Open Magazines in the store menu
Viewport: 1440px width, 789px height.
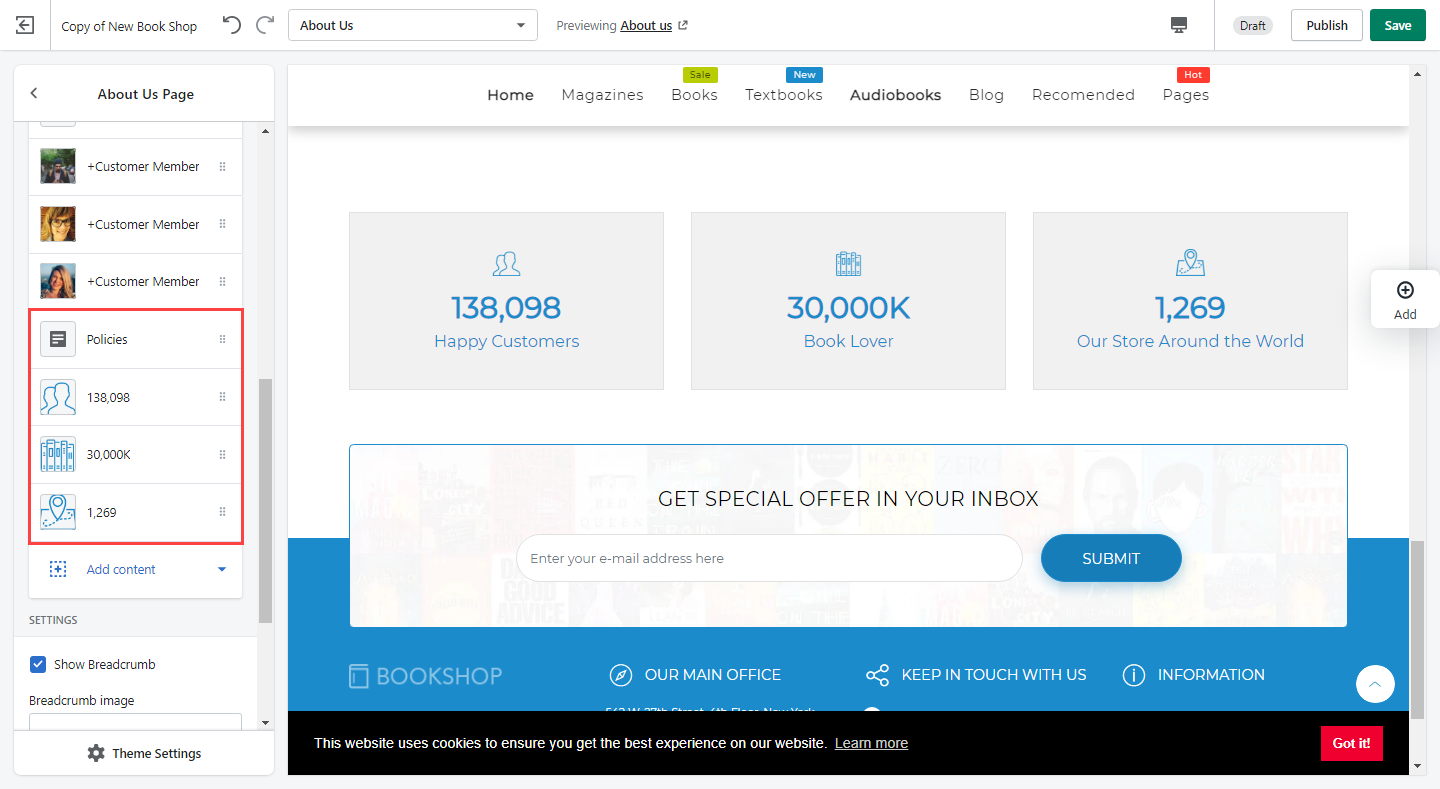602,95
